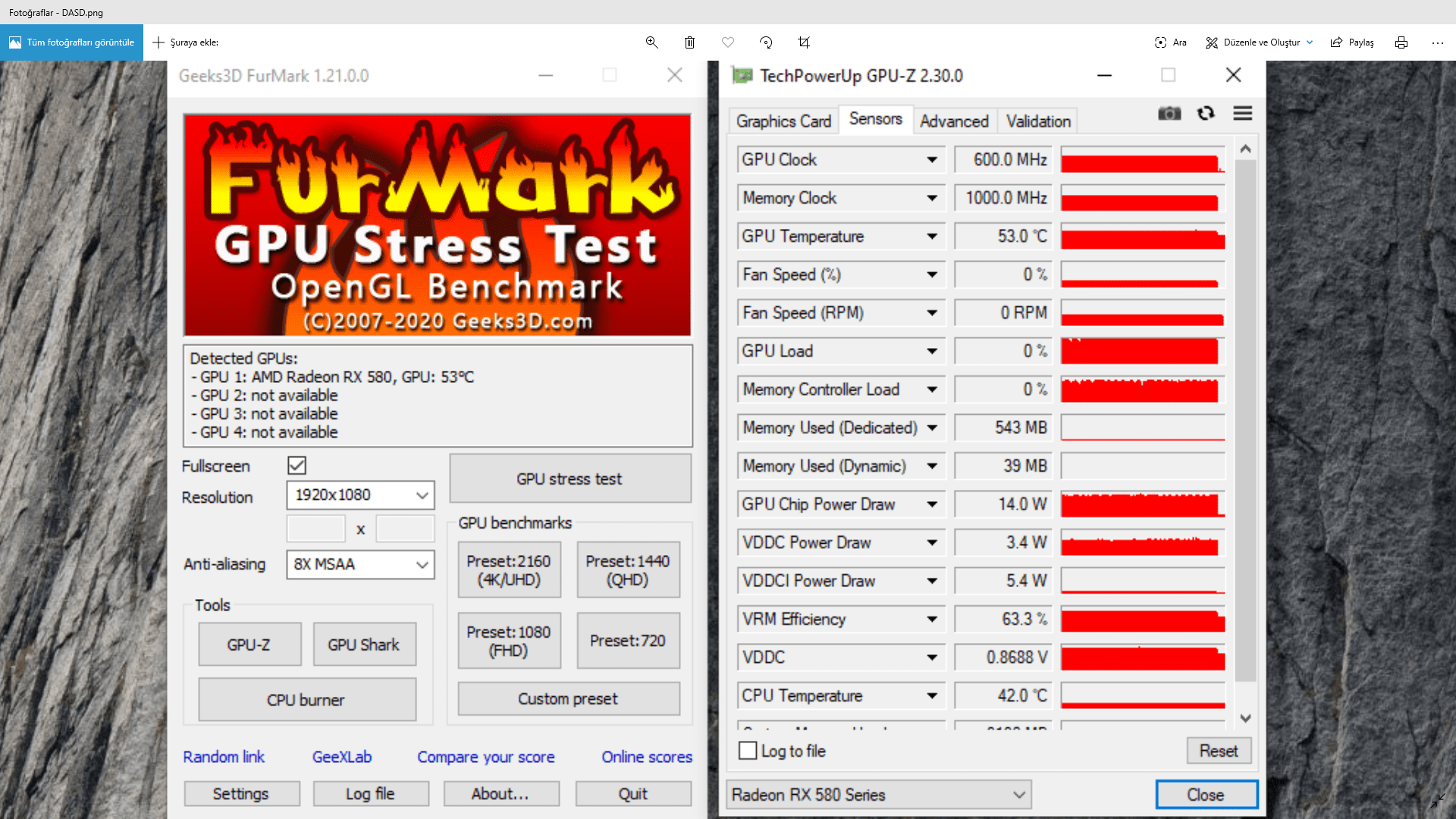Open GPU-Z hamburger menu icon
The image size is (1456, 819).
pos(1242,114)
